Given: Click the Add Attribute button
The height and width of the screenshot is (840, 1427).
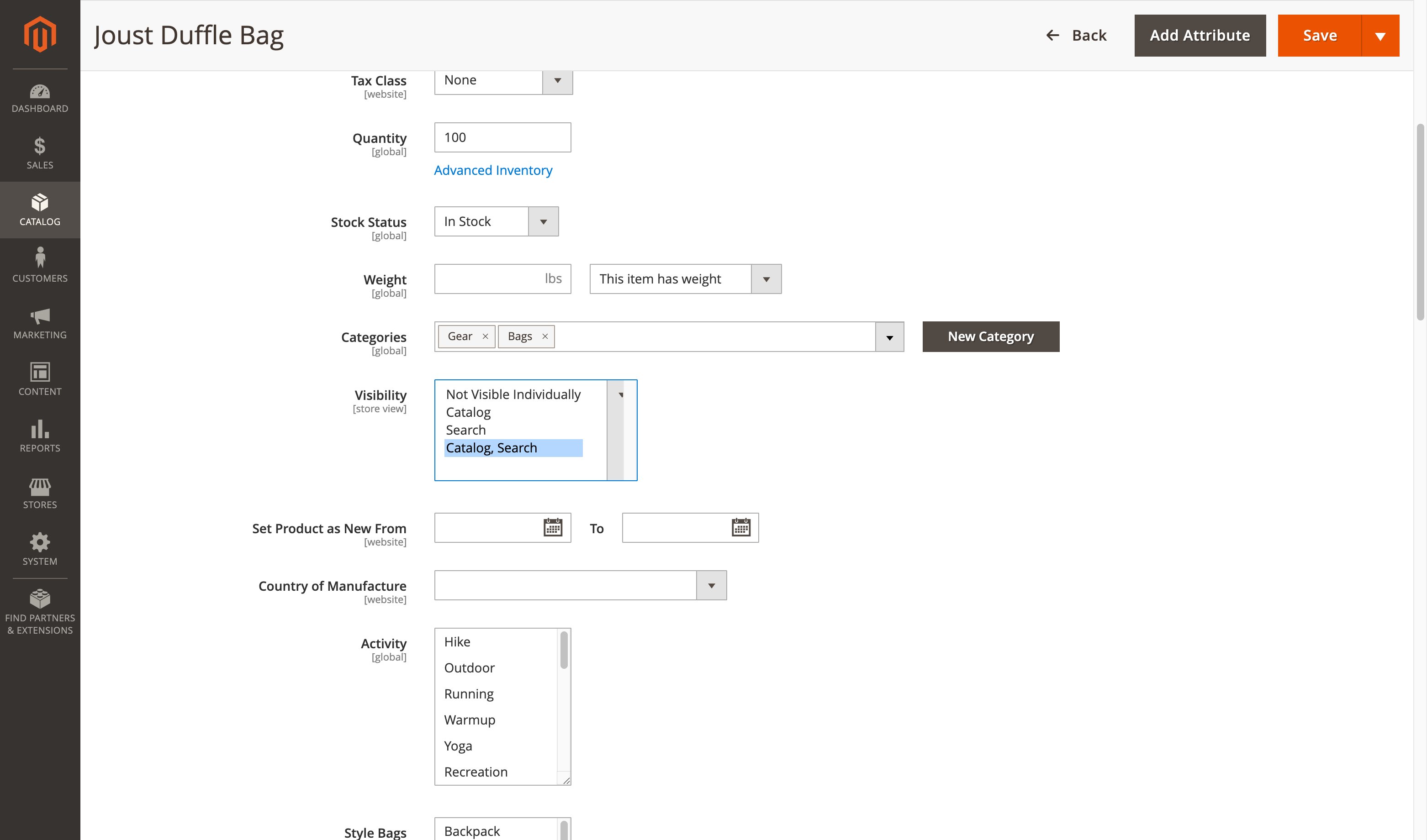Looking at the screenshot, I should tap(1200, 35).
